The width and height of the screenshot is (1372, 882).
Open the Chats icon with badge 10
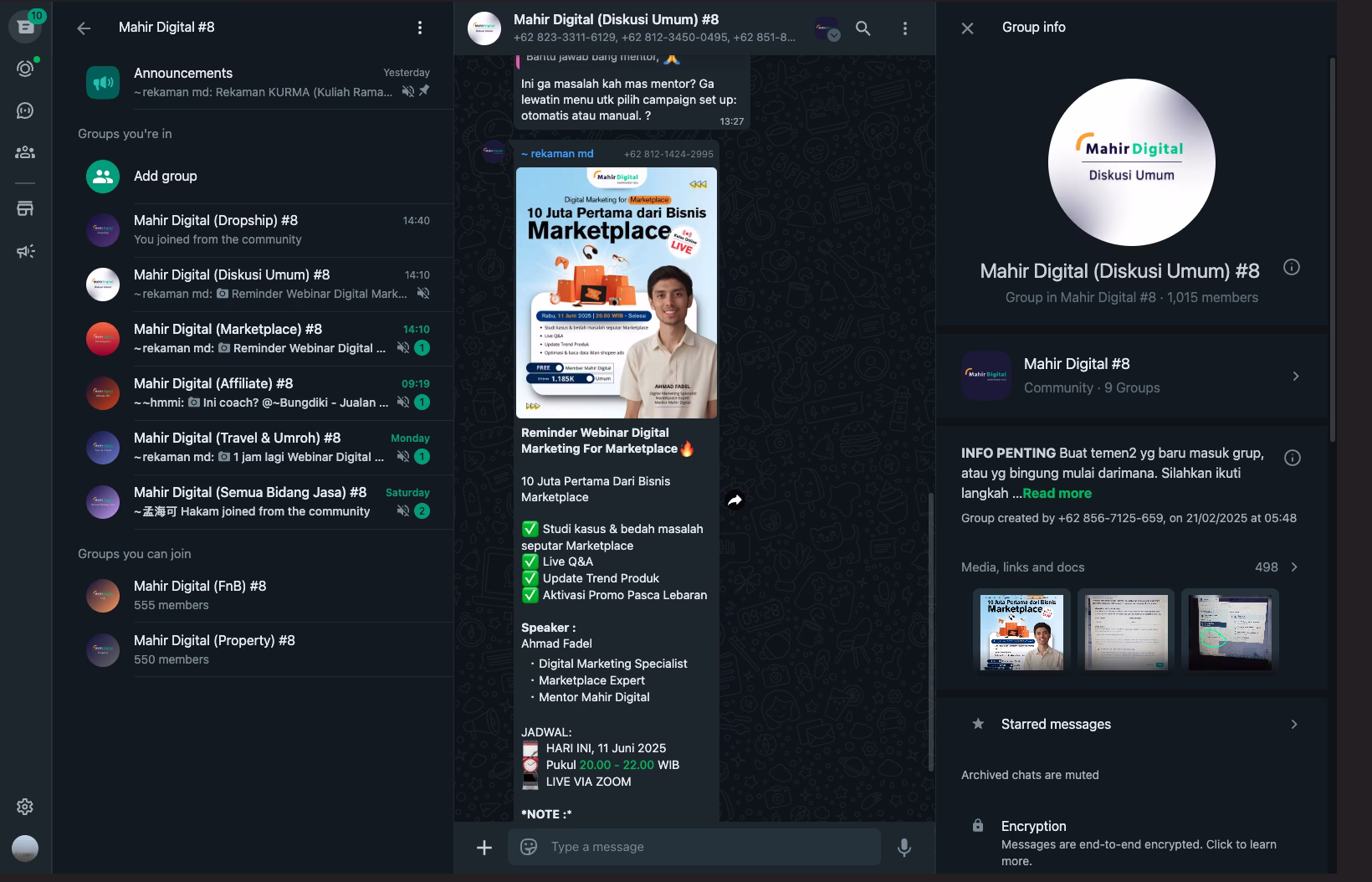[25, 26]
